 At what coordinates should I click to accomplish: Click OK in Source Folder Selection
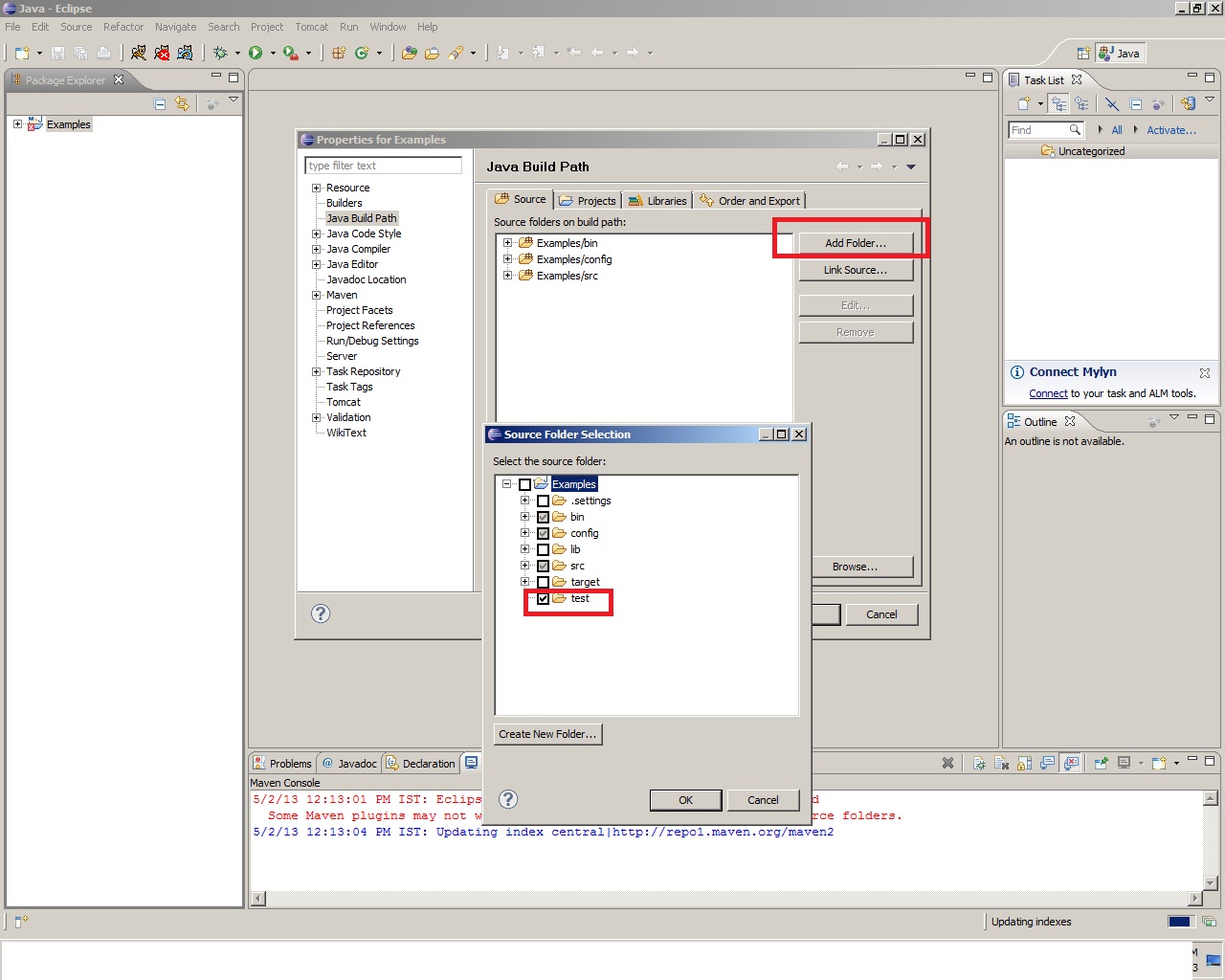[685, 800]
